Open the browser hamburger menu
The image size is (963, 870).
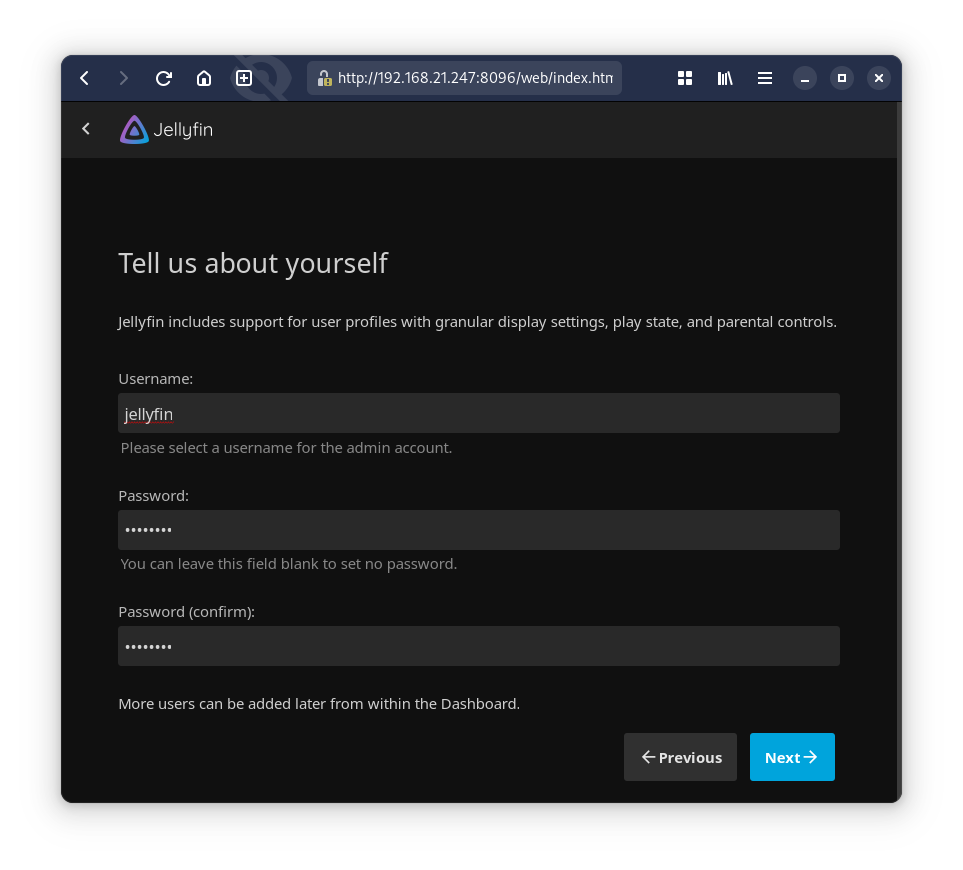point(765,78)
